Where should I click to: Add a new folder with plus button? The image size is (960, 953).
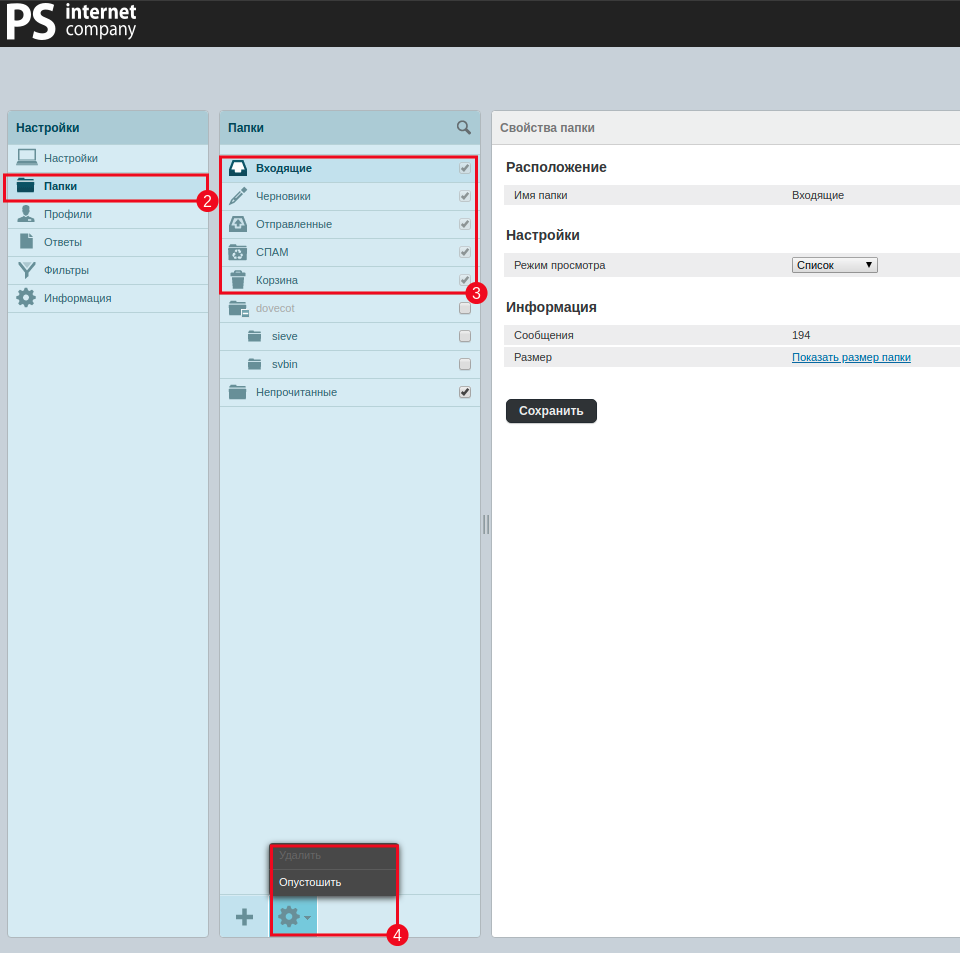(244, 916)
